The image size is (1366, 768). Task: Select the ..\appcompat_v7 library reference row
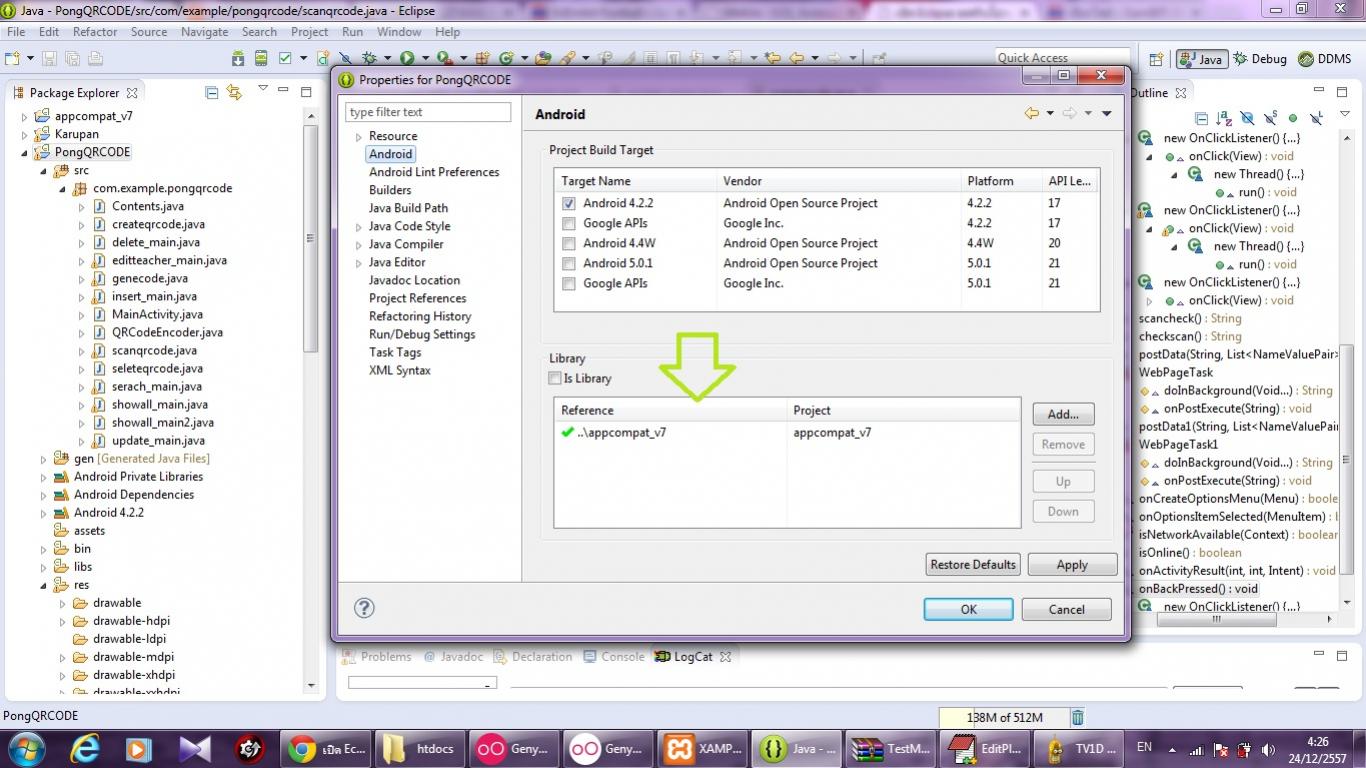pyautogui.click(x=787, y=433)
